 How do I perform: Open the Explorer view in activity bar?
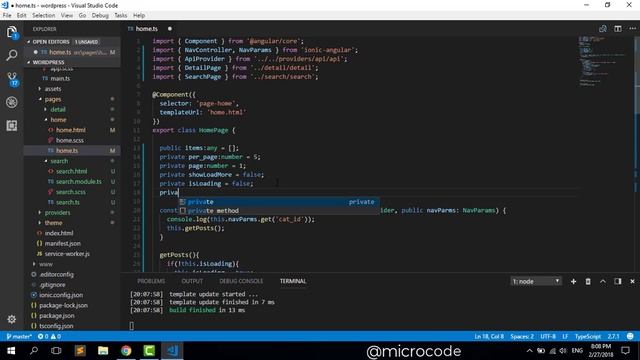point(12,32)
